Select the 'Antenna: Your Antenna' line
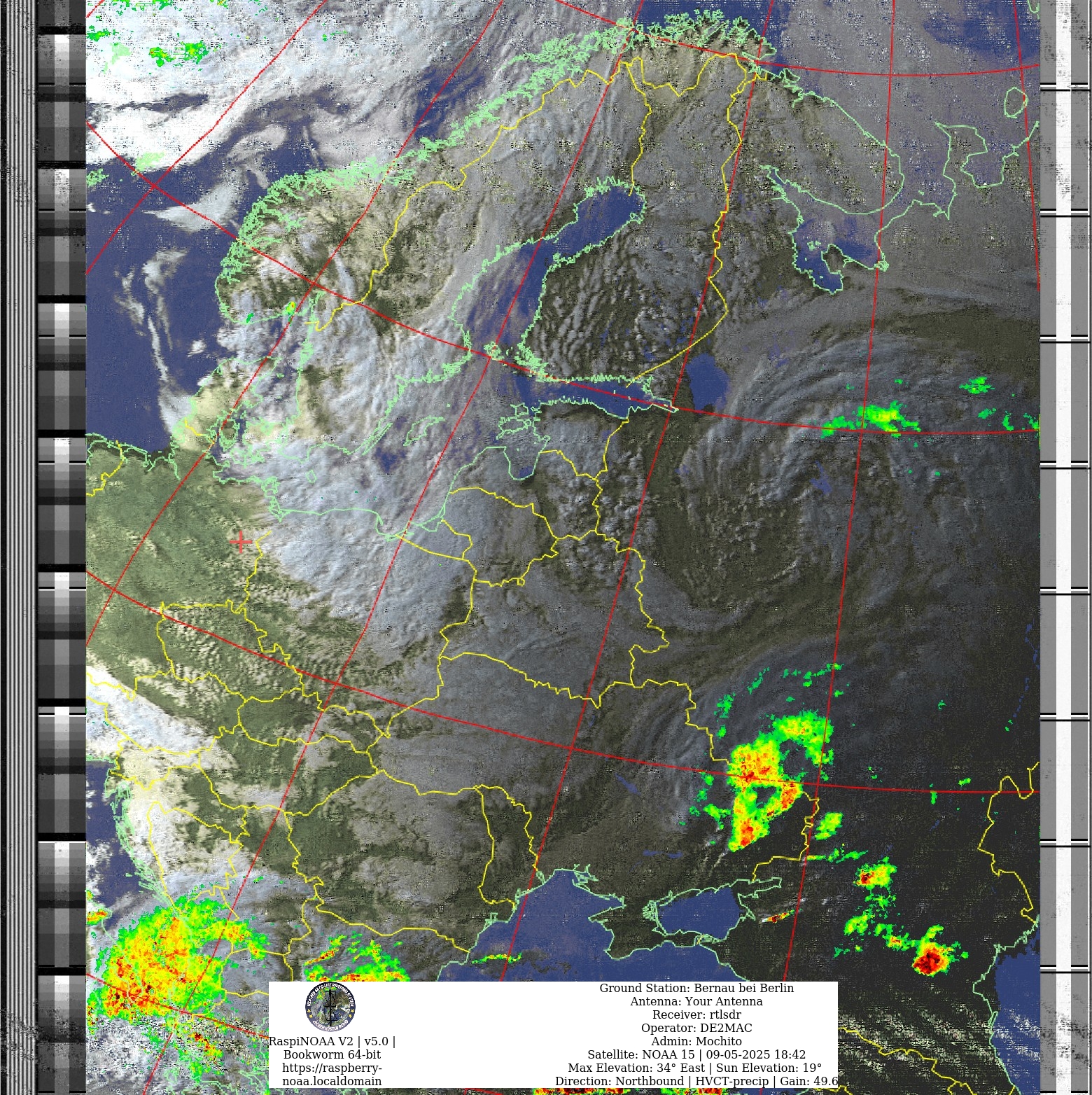Viewport: 1092px width, 1095px height. [696, 1001]
